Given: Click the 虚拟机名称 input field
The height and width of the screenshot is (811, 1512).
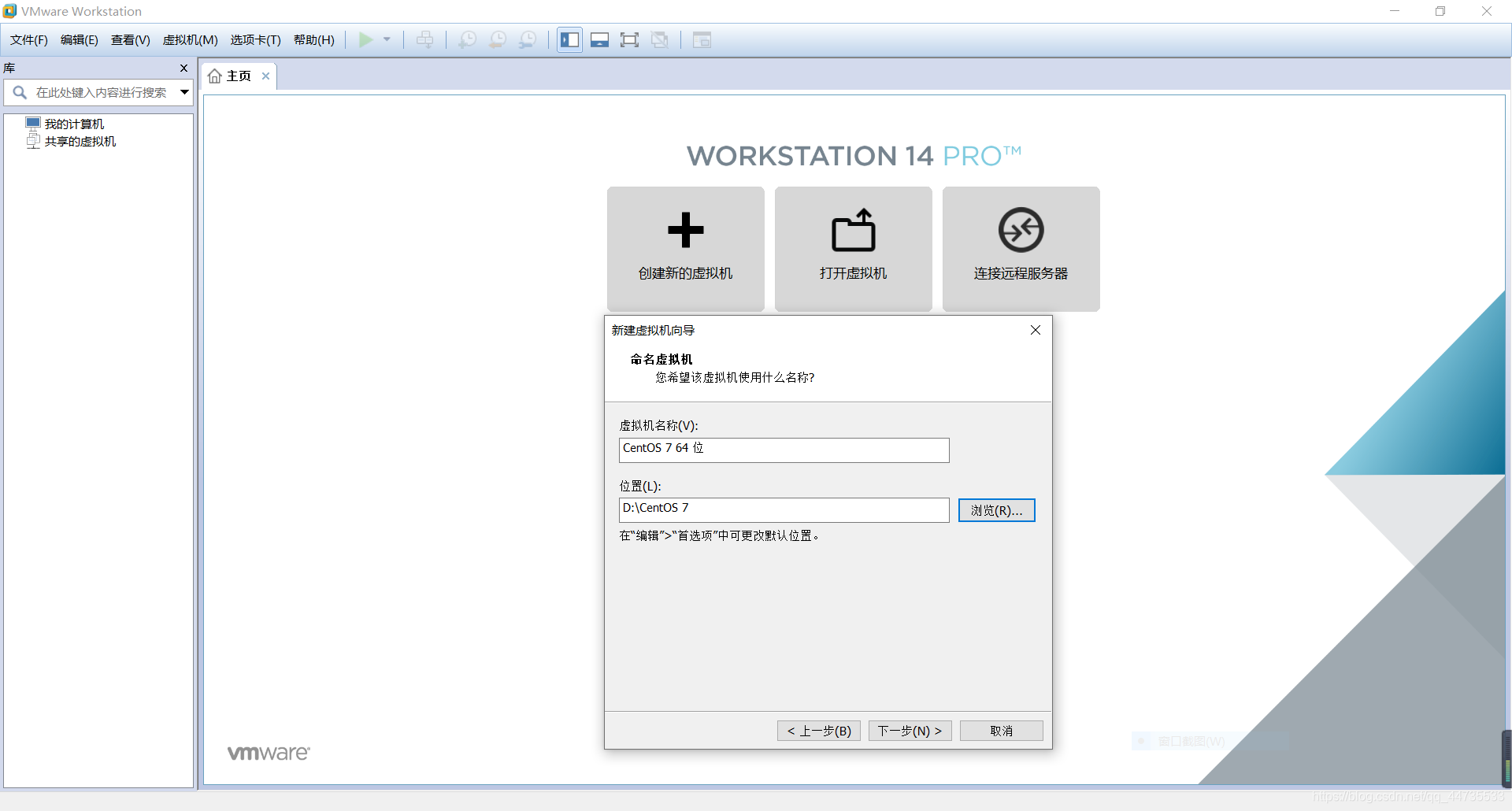Looking at the screenshot, I should (784, 450).
